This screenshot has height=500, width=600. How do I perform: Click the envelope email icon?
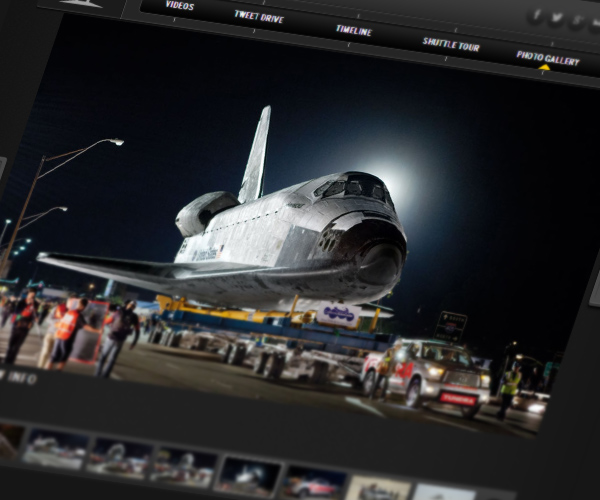(594, 23)
